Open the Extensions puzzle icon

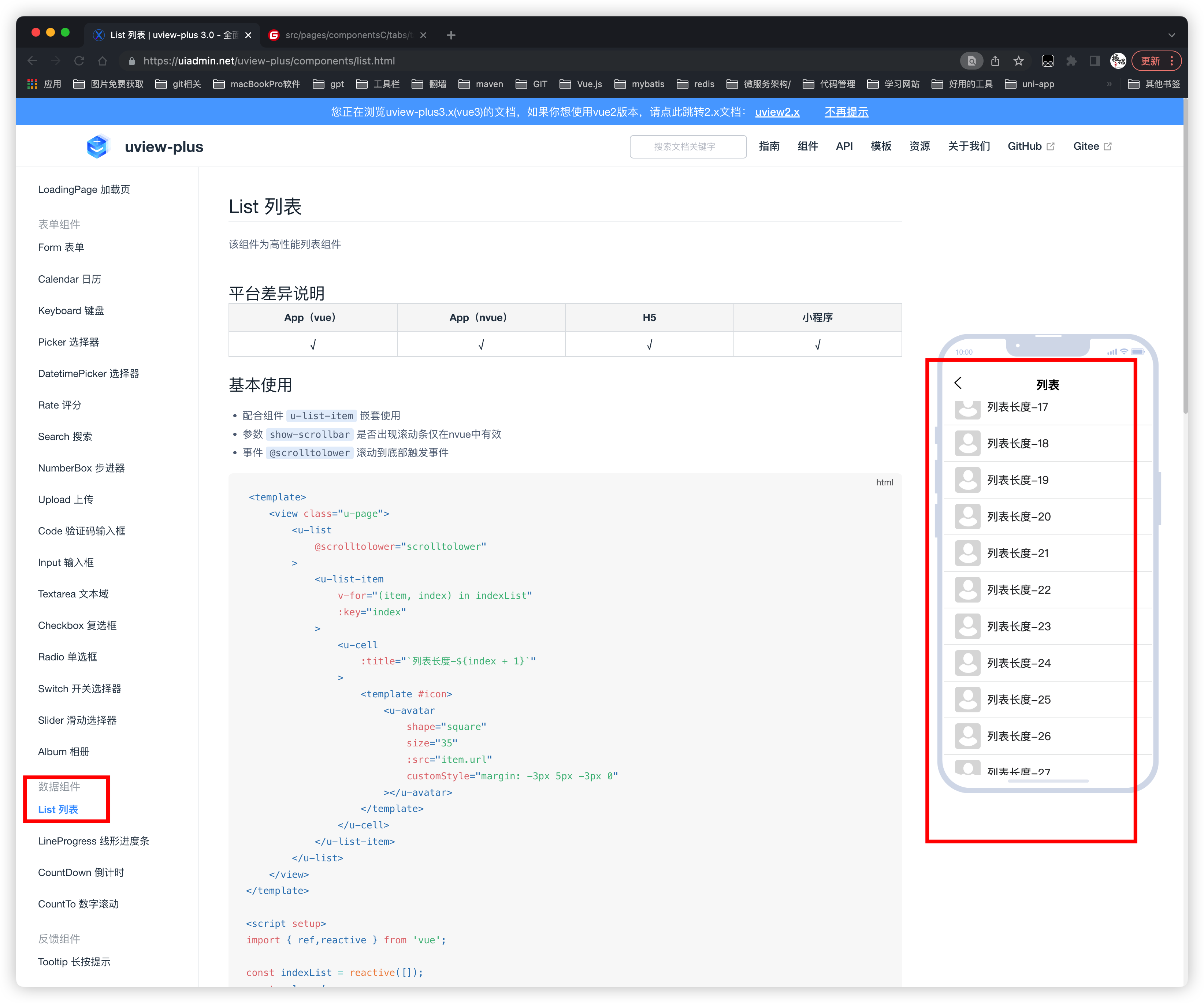(x=1071, y=61)
